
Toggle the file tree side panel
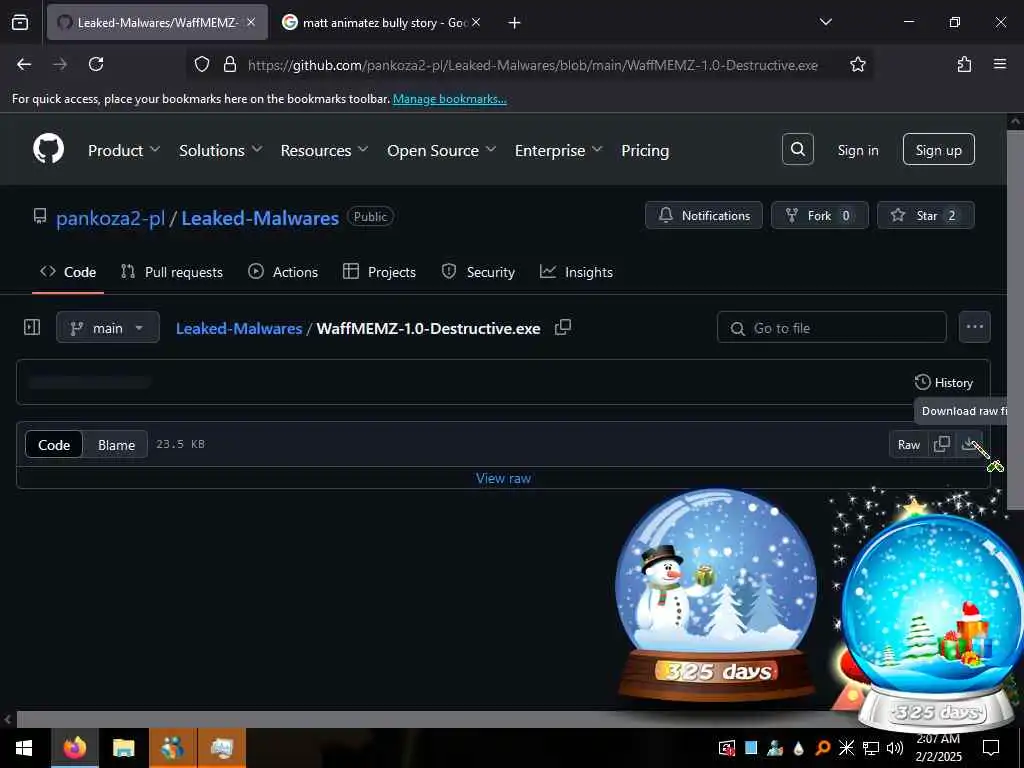pos(32,327)
